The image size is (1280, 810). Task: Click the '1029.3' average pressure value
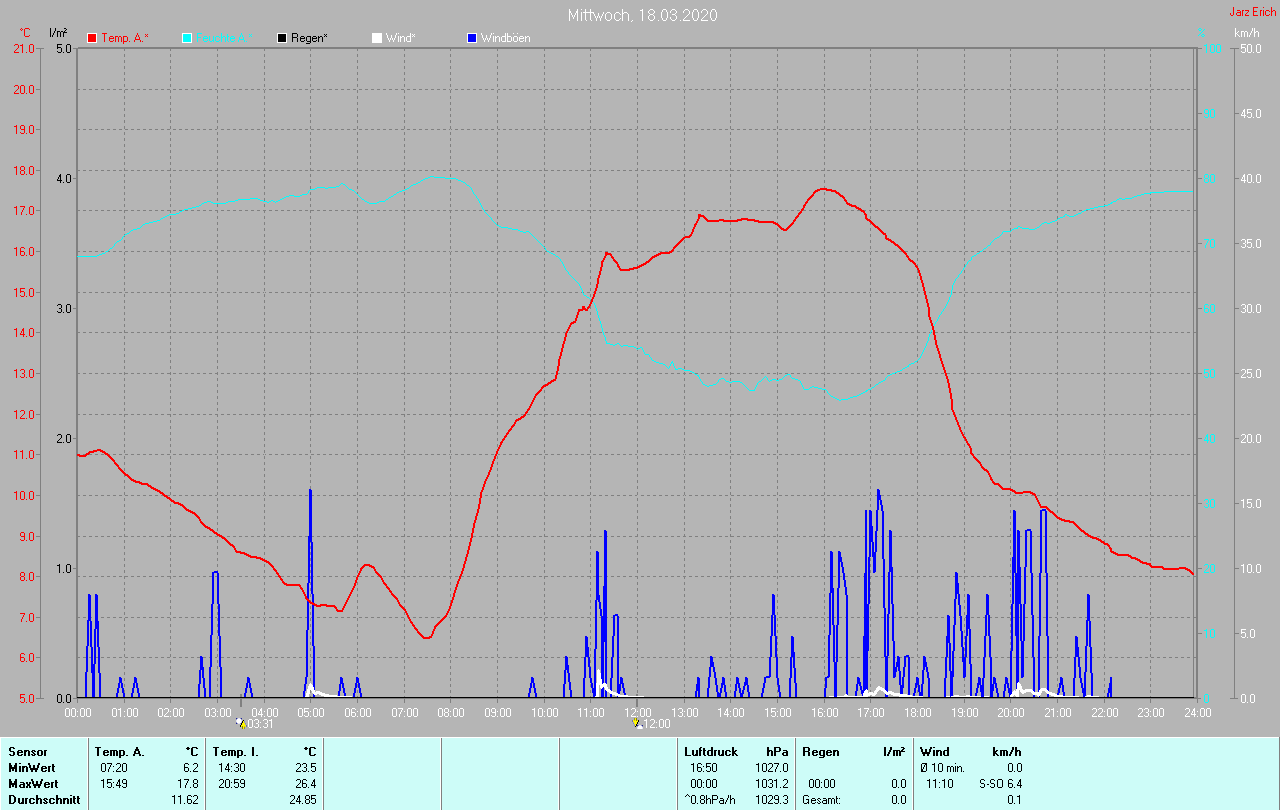[x=771, y=800]
